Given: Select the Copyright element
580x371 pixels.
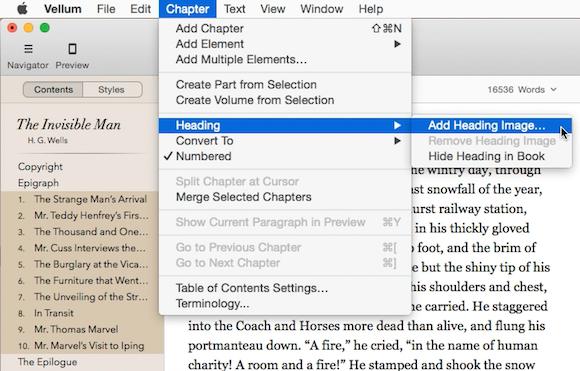Looking at the screenshot, I should click(x=40, y=167).
